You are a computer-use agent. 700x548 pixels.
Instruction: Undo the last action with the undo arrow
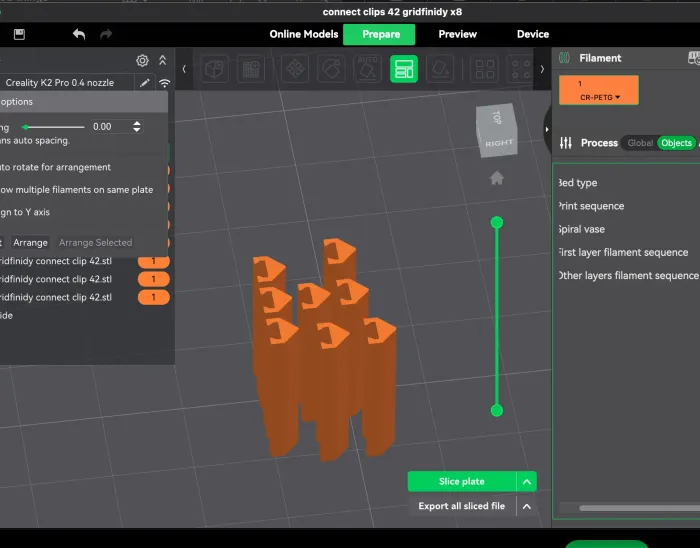(x=79, y=34)
